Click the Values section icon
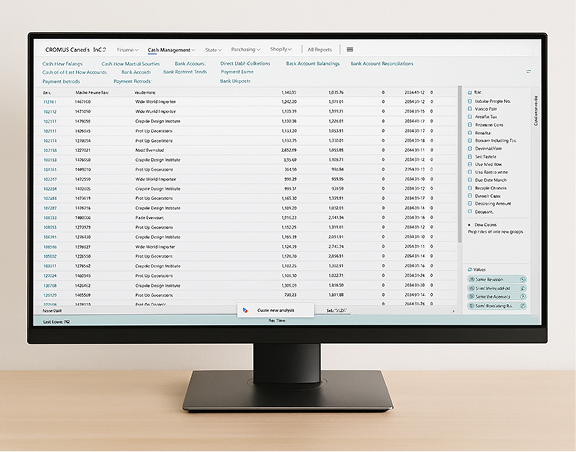Viewport: 576px width, 452px height. 470,269
